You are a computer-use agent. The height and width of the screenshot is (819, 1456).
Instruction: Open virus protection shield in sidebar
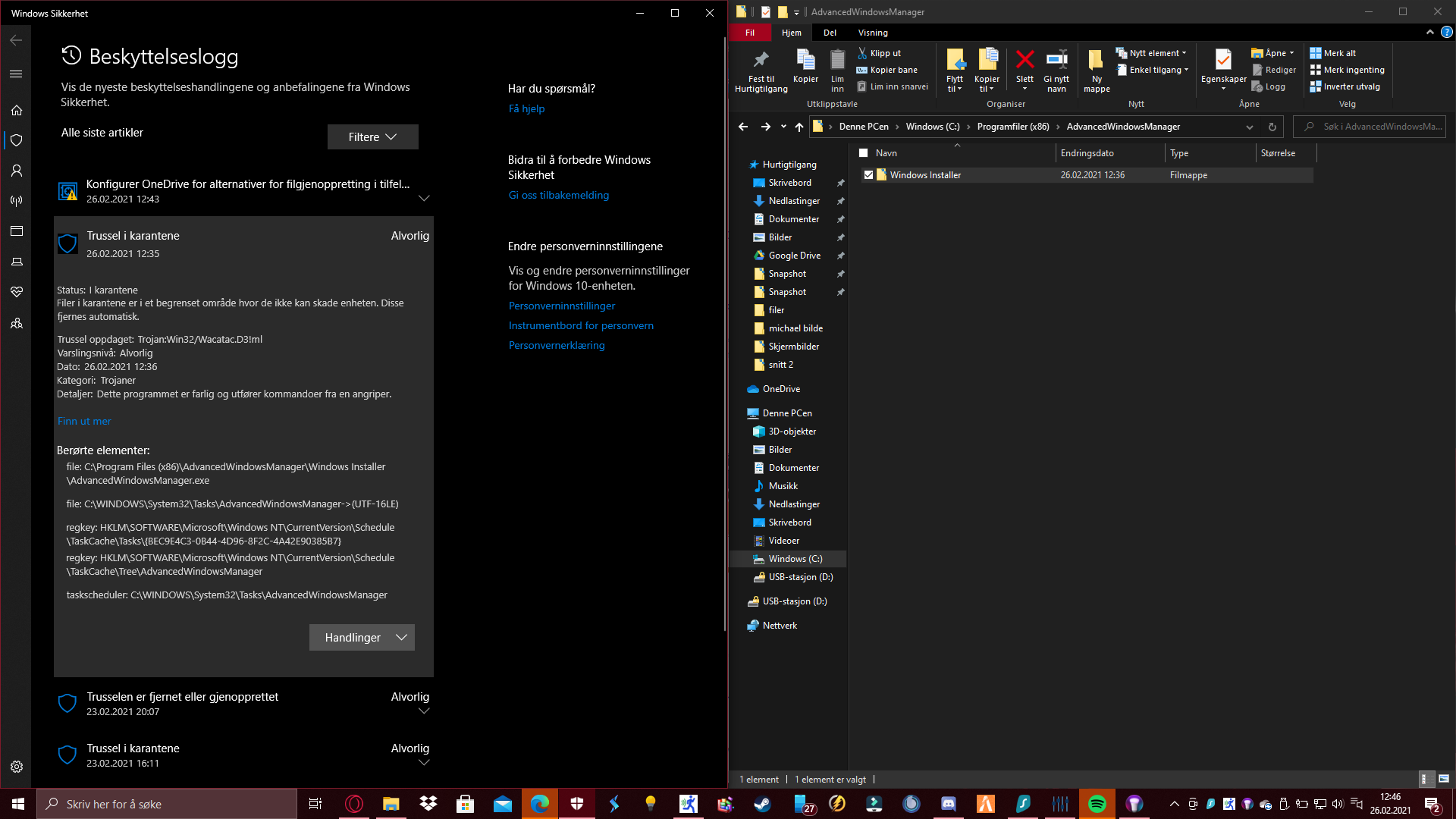click(17, 140)
